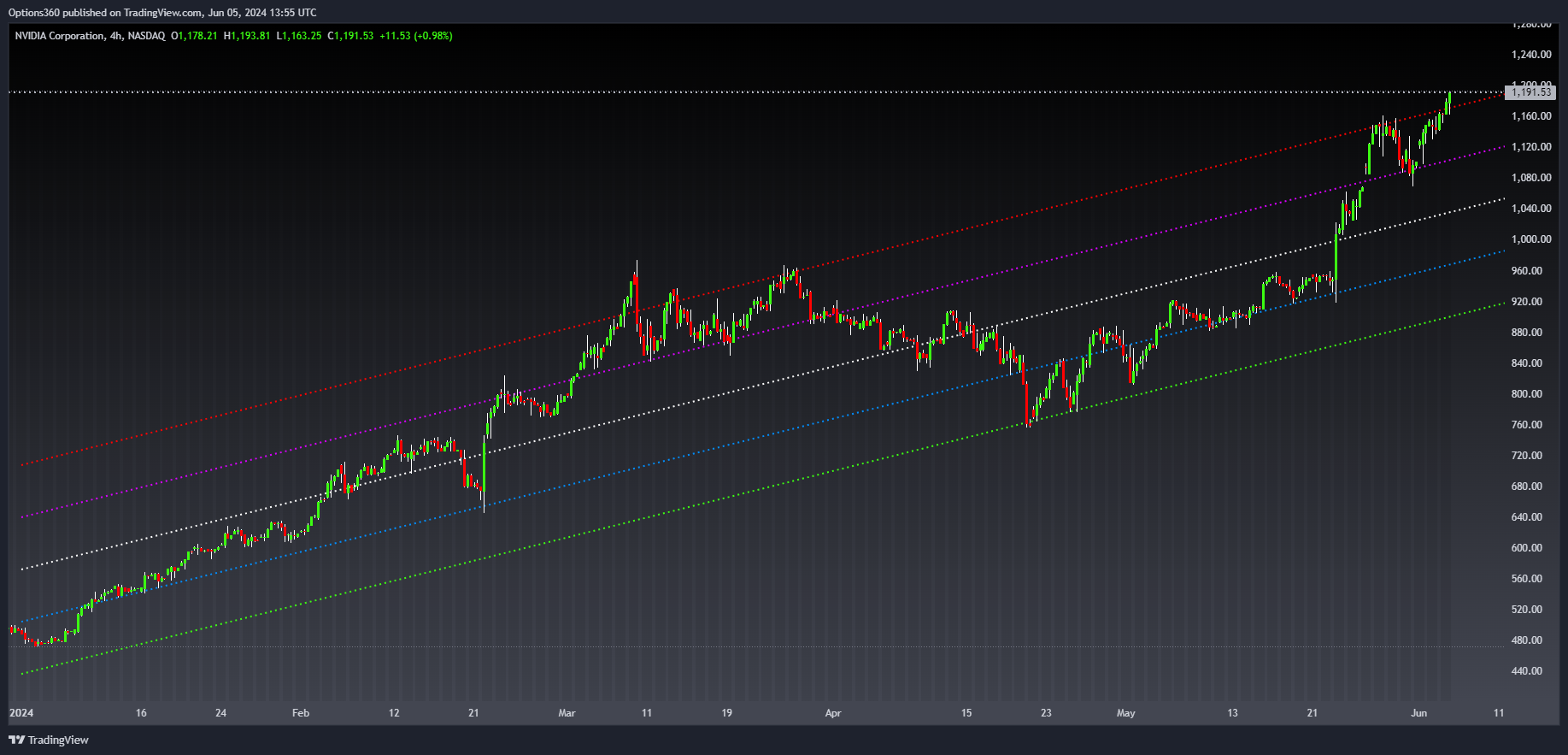
Task: Click the TradingView logo at bottom left
Action: 49,740
